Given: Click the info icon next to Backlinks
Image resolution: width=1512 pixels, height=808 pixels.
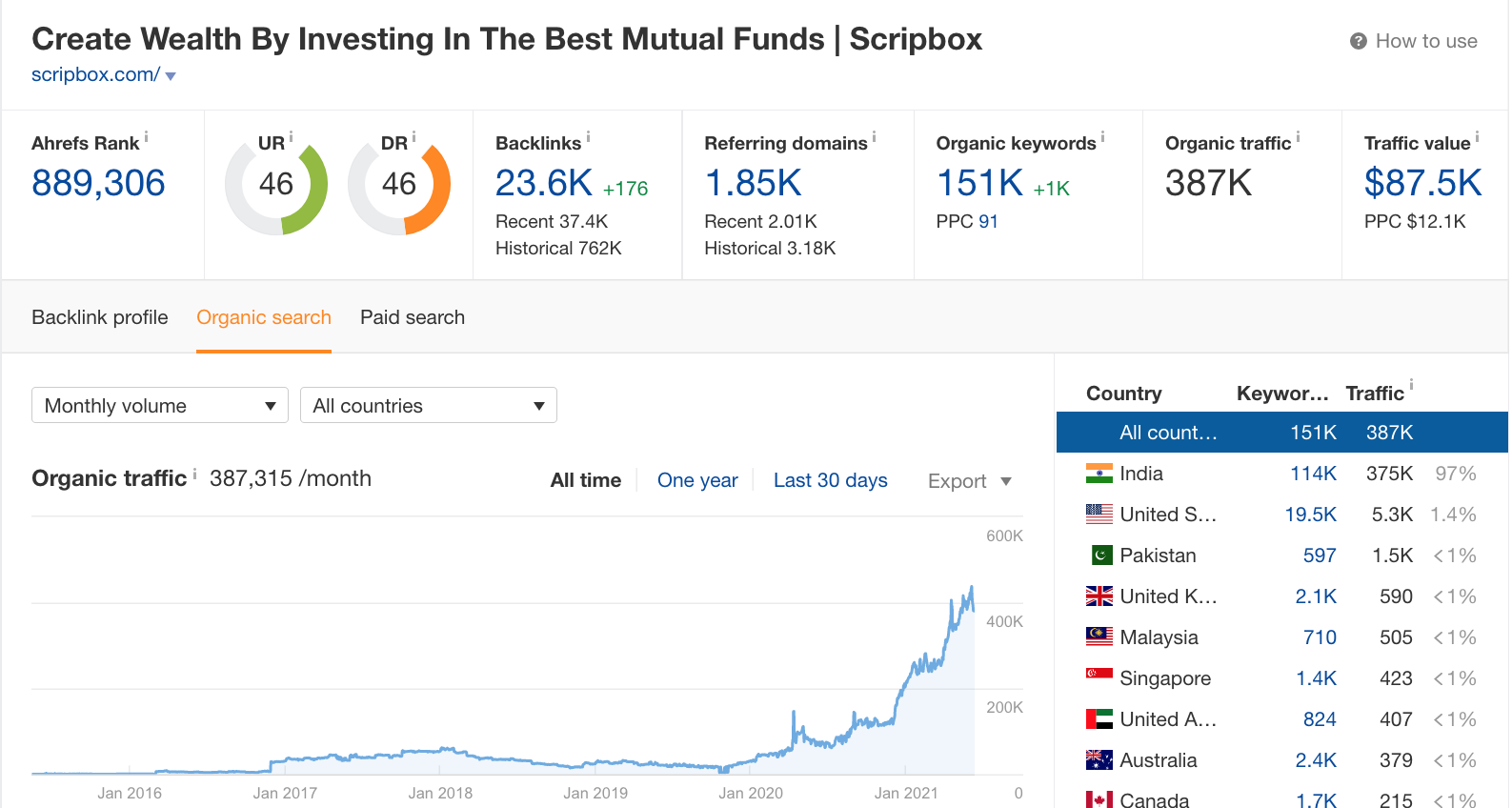Looking at the screenshot, I should (588, 137).
